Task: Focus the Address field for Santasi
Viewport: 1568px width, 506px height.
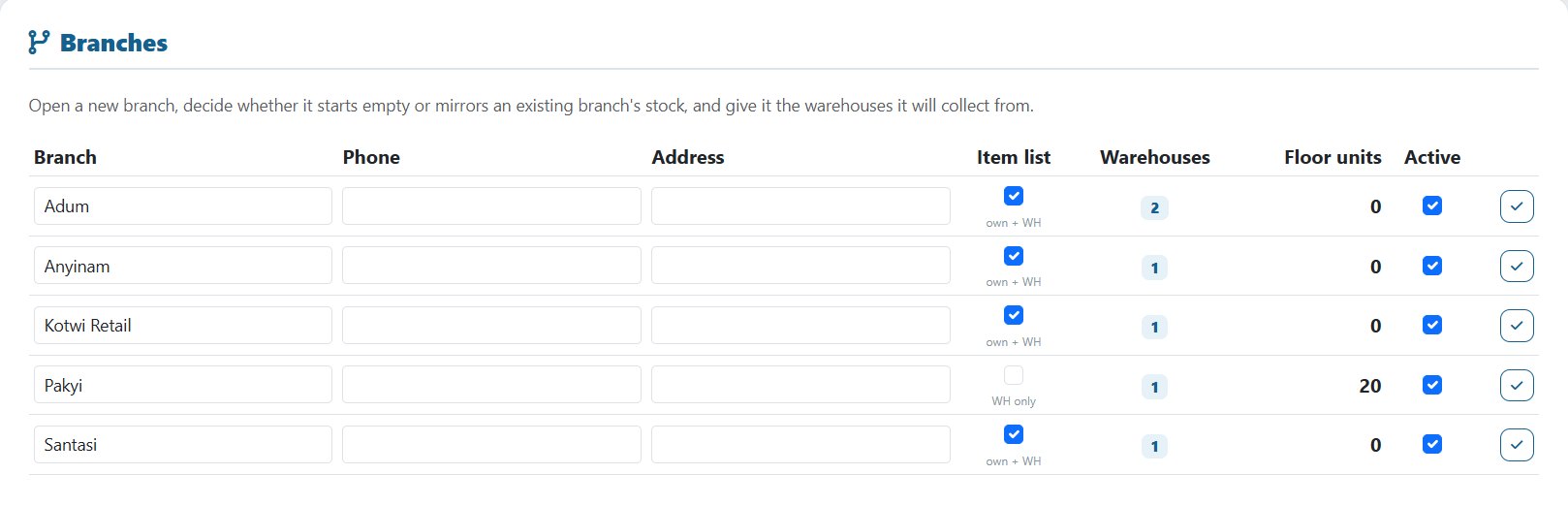Action: click(800, 445)
